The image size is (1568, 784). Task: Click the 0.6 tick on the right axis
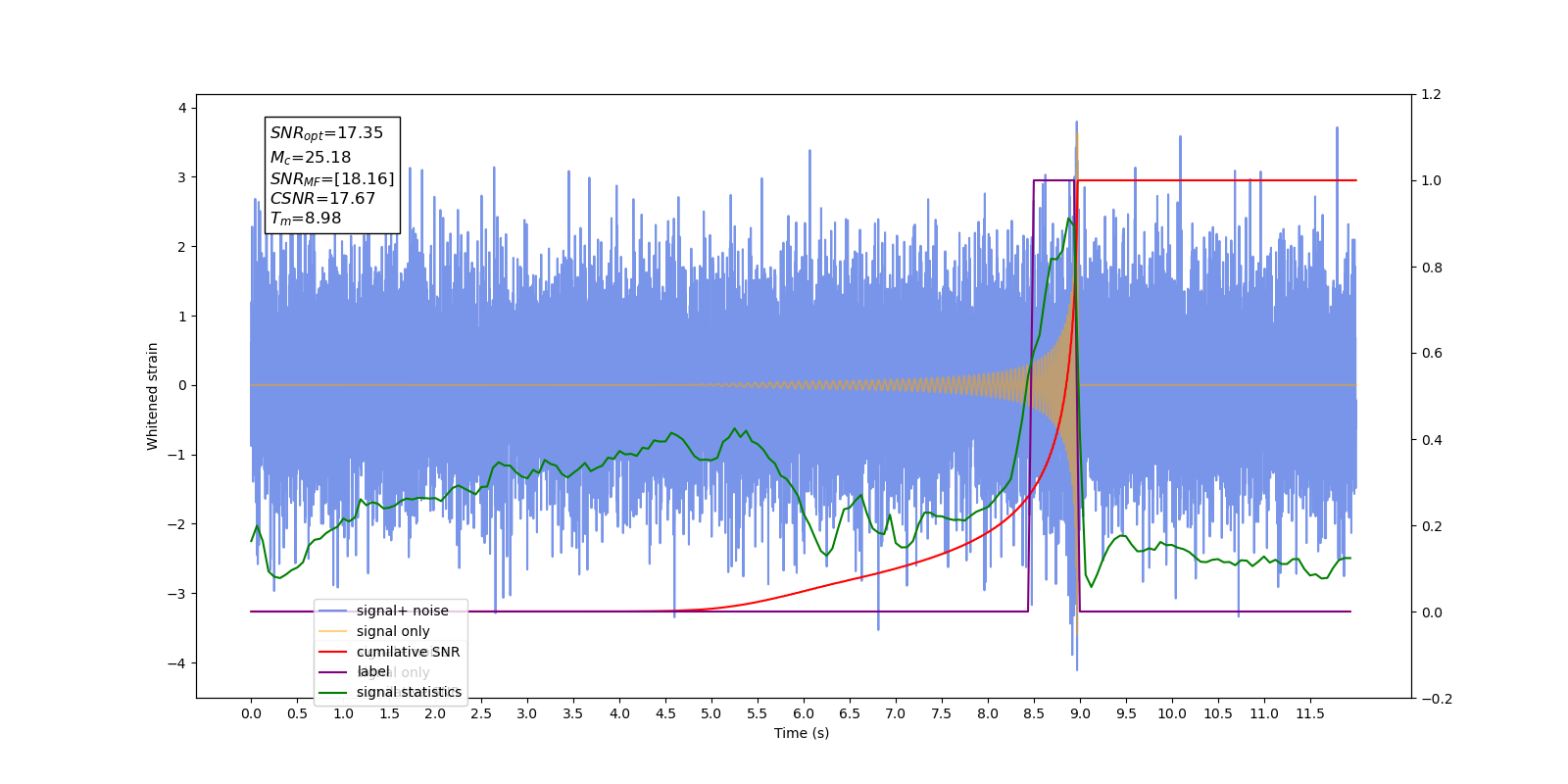click(x=1431, y=354)
